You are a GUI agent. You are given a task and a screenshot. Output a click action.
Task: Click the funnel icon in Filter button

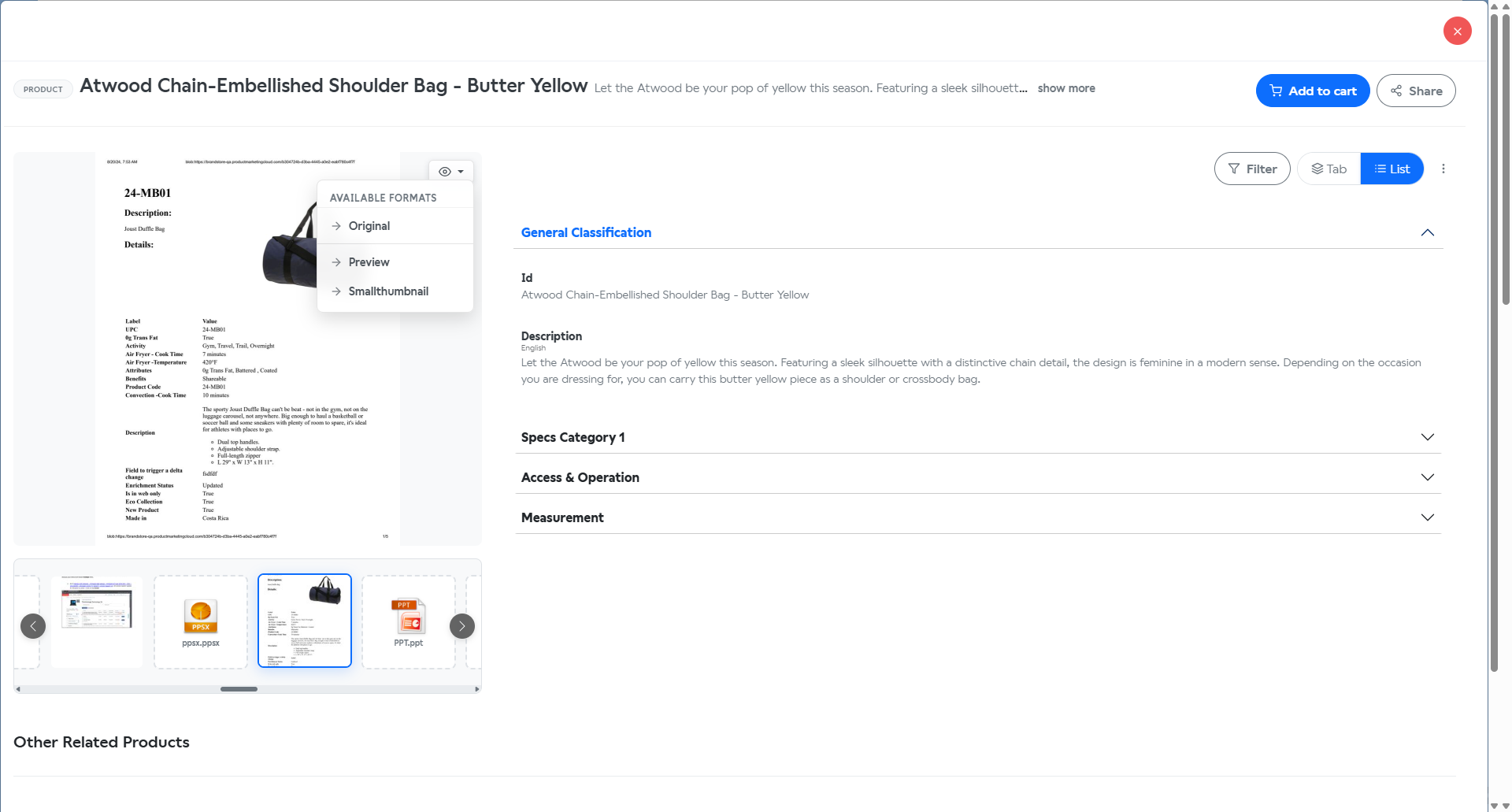(x=1234, y=169)
